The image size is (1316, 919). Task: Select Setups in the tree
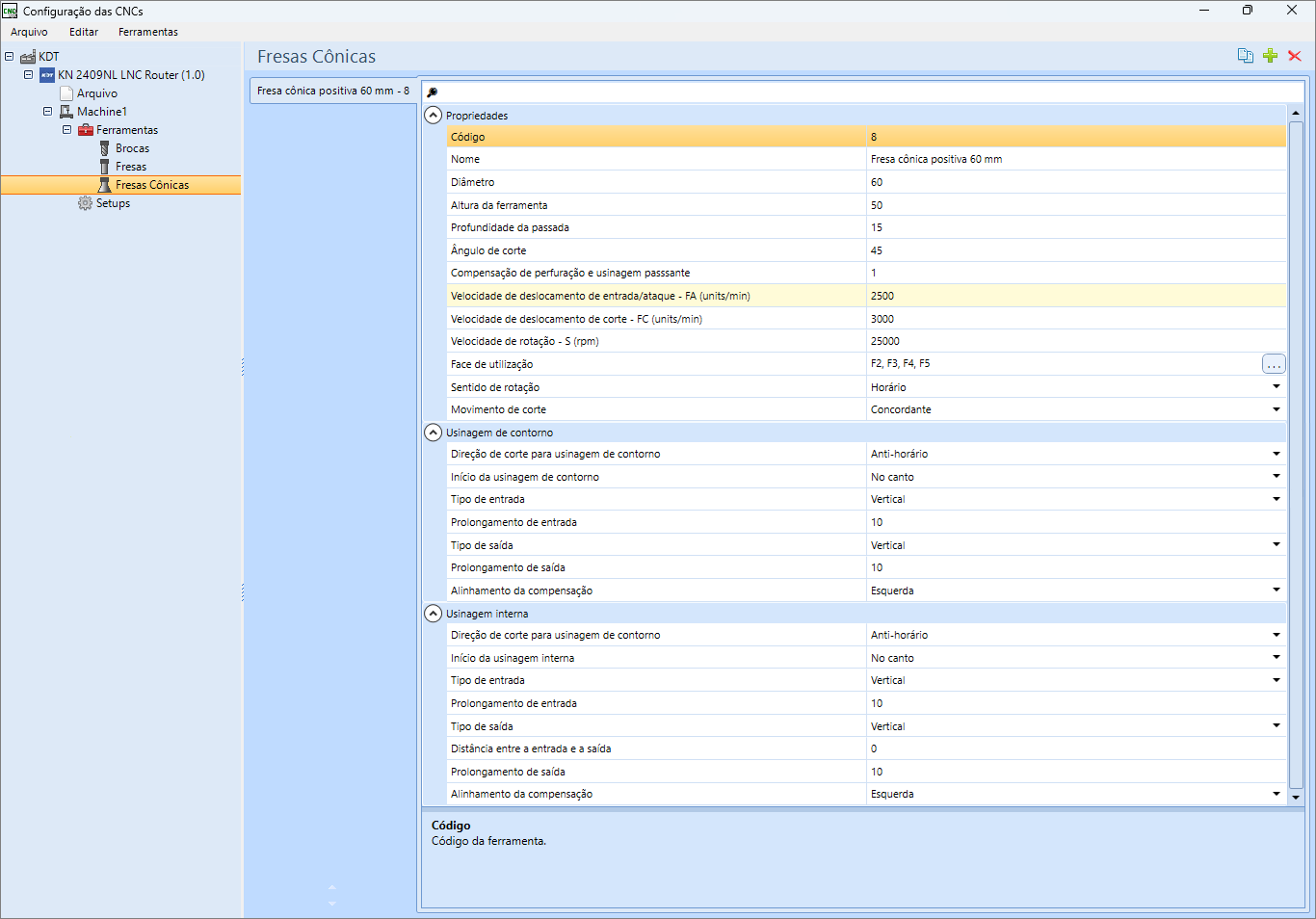click(113, 203)
